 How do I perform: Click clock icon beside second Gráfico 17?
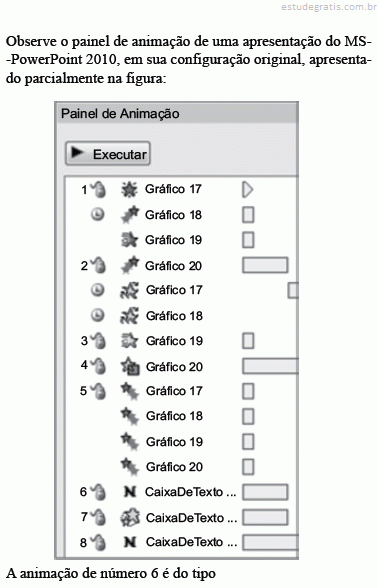[x=98, y=290]
